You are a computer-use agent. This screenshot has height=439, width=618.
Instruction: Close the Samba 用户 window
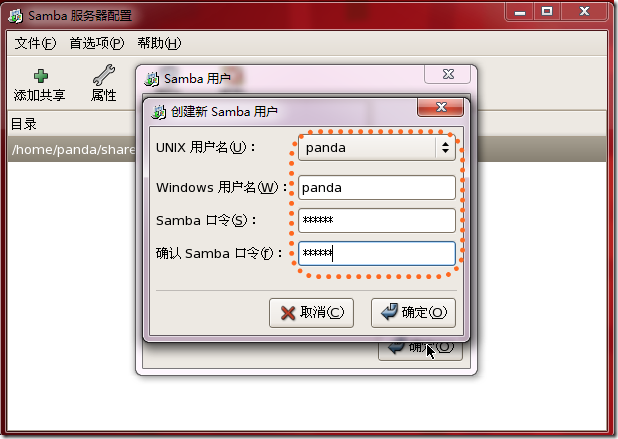tap(448, 74)
